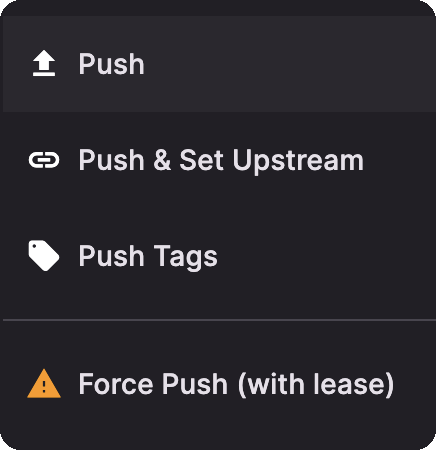The height and width of the screenshot is (450, 436).
Task: Click the upload arrow Push icon
Action: [x=44, y=63]
